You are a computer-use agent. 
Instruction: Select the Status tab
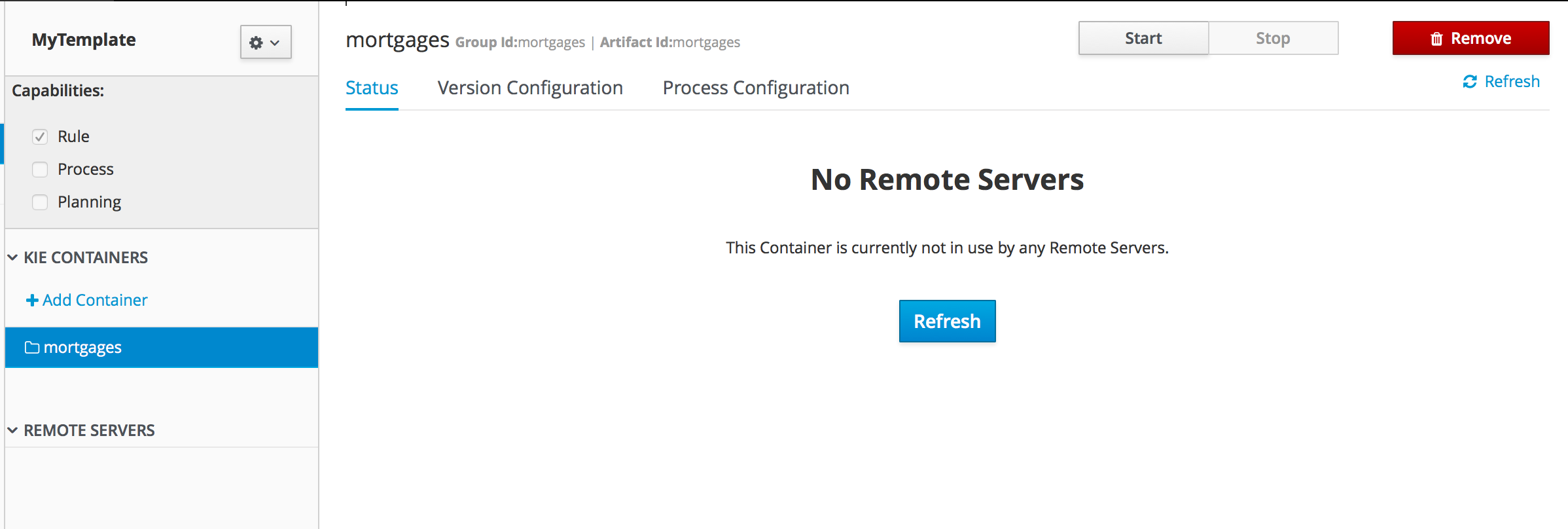click(x=372, y=88)
